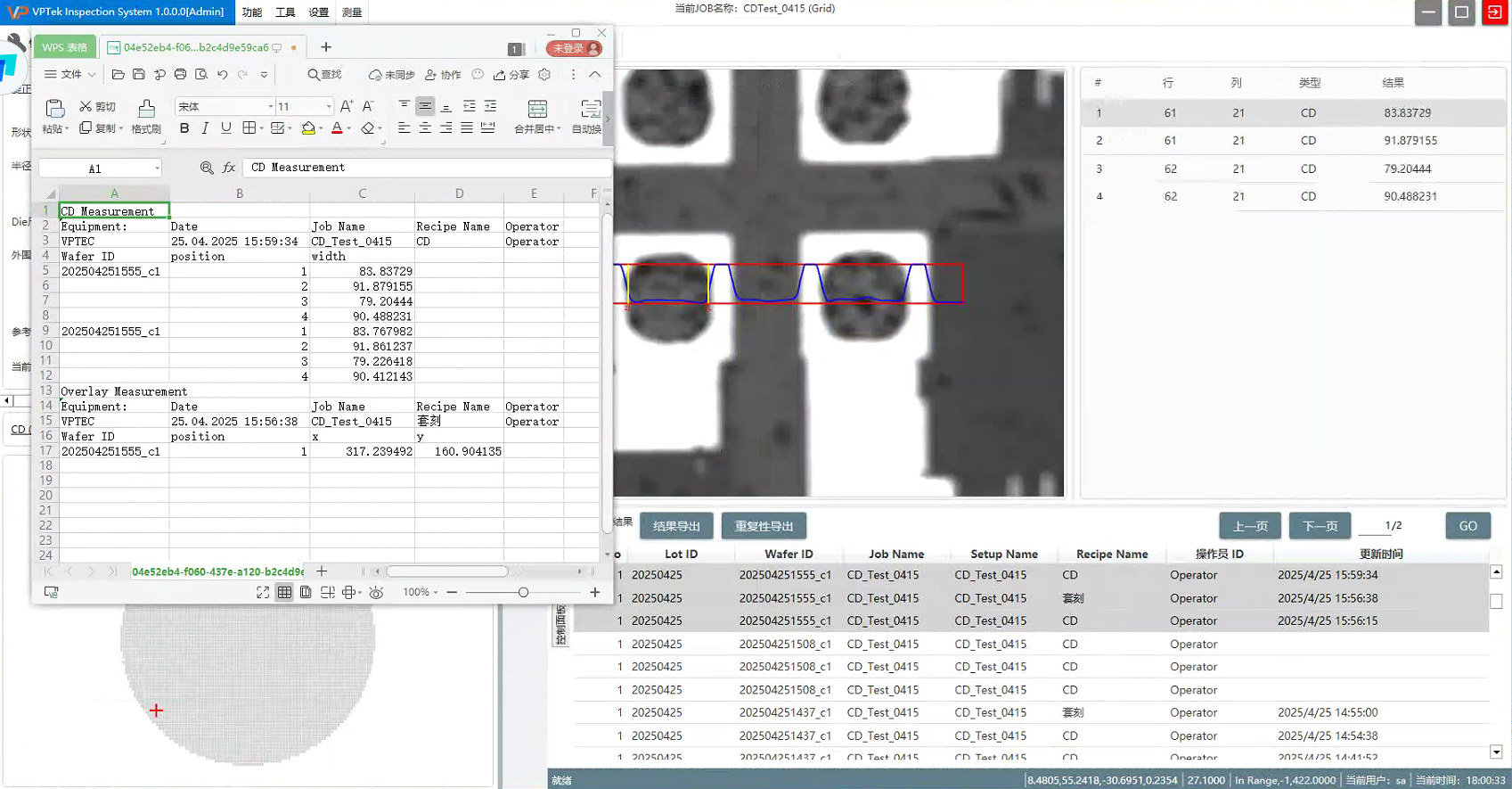Increase indent in WPS alignment group
This screenshot has width=1512, height=789.
pos(490,106)
